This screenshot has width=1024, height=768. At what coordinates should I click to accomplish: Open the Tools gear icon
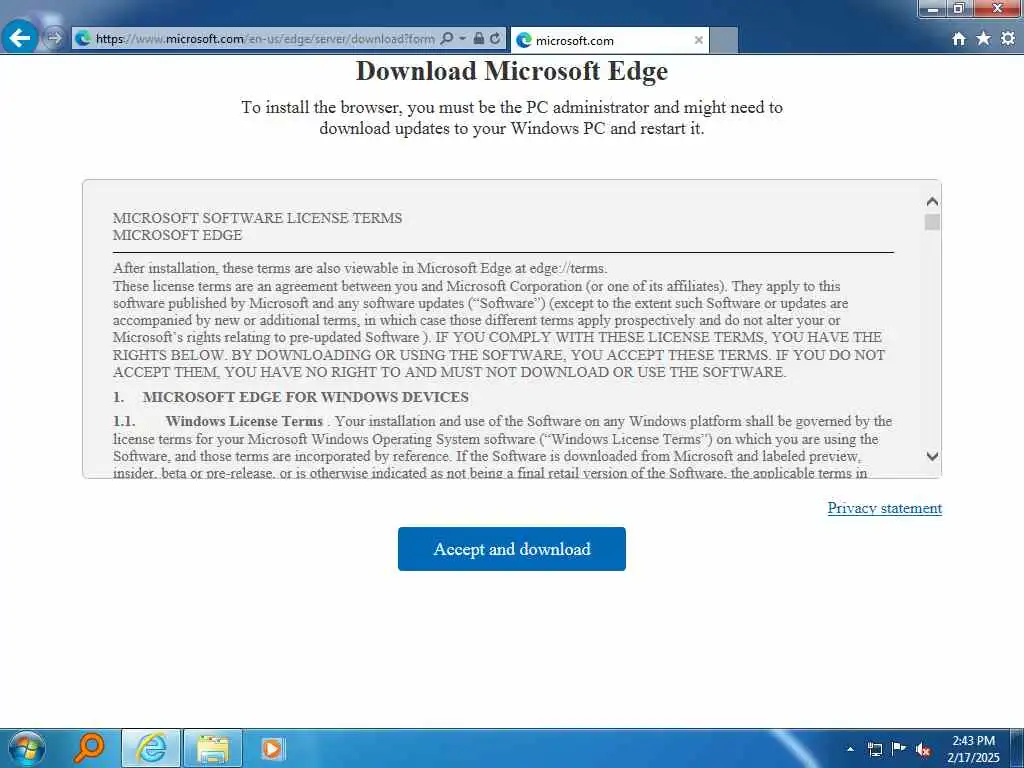pyautogui.click(x=1008, y=39)
